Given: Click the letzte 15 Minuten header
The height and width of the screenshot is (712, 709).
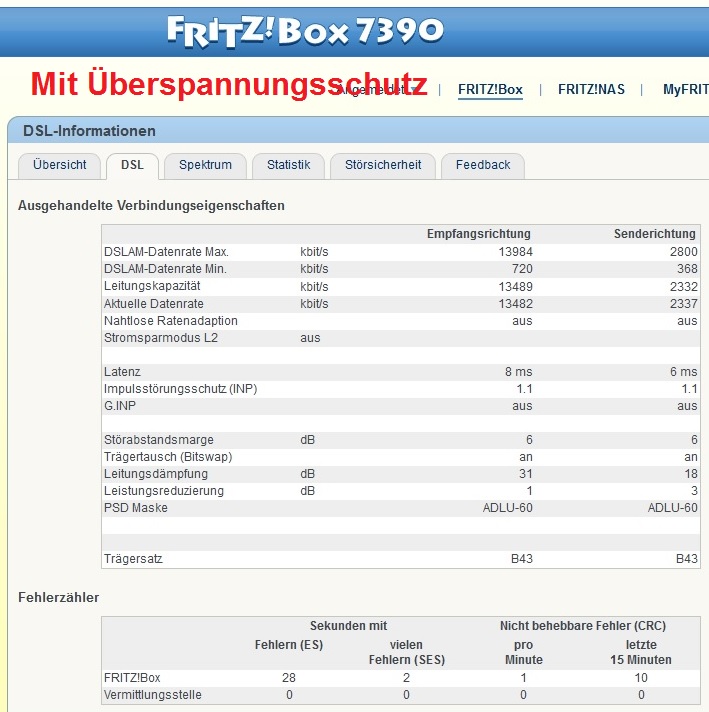Looking at the screenshot, I should [641, 653].
